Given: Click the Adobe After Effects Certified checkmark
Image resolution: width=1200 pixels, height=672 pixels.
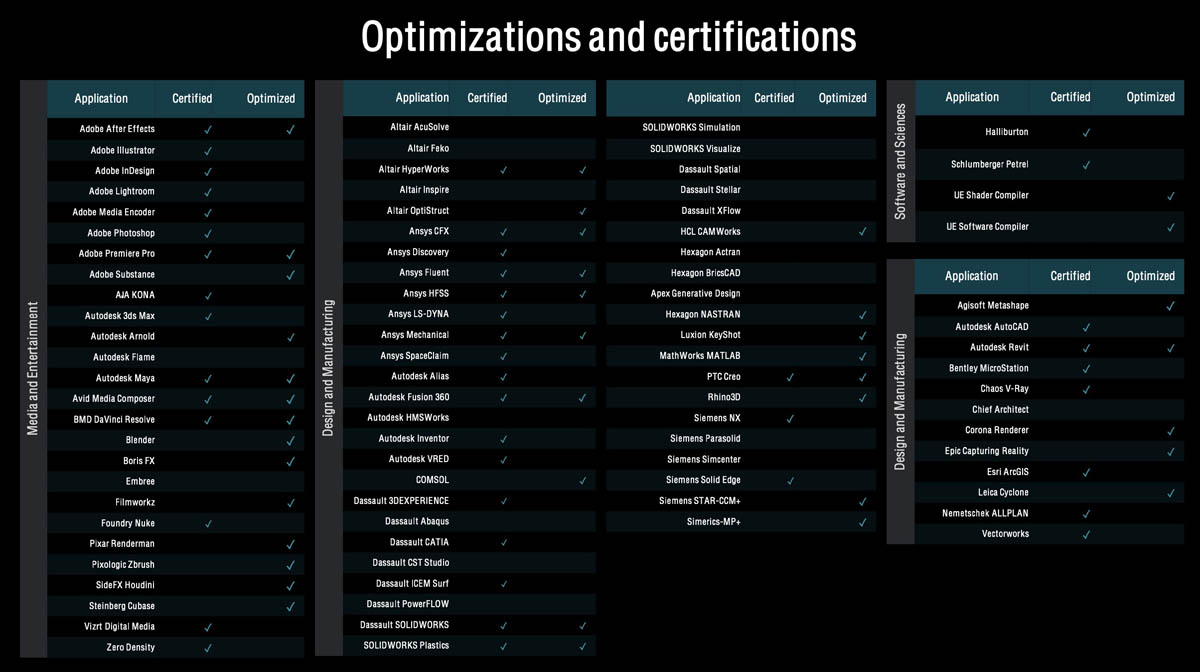Looking at the screenshot, I should point(208,130).
